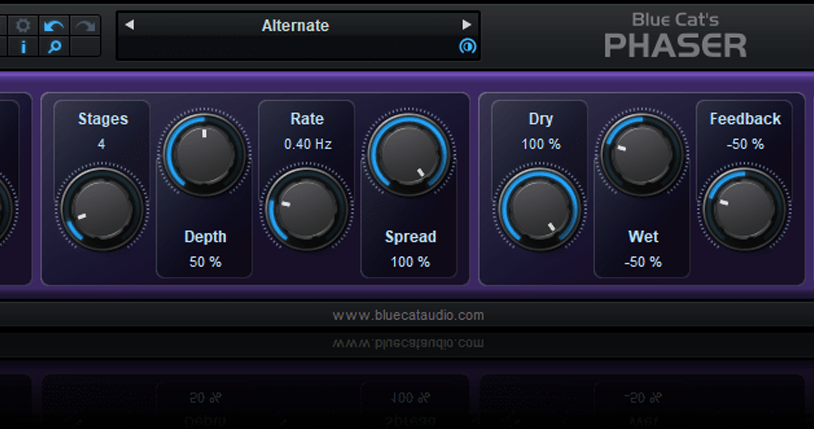
Task: Click the Dry level knob
Action: (541, 209)
